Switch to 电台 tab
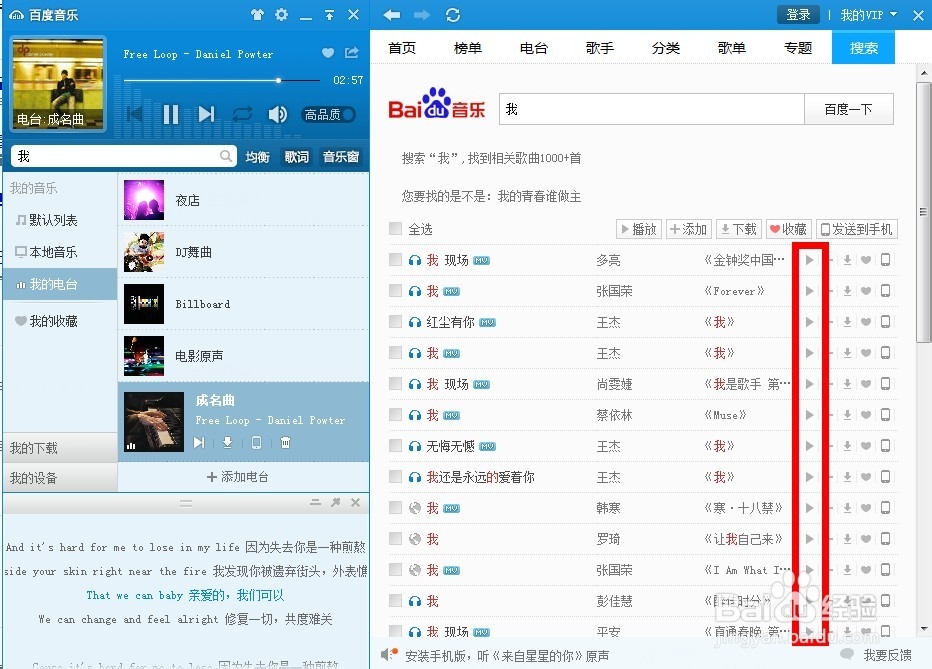The image size is (932, 669). (534, 48)
